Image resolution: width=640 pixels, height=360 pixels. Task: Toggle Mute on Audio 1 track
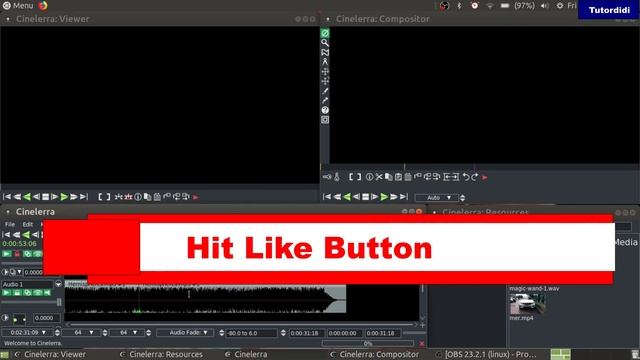pos(47,293)
